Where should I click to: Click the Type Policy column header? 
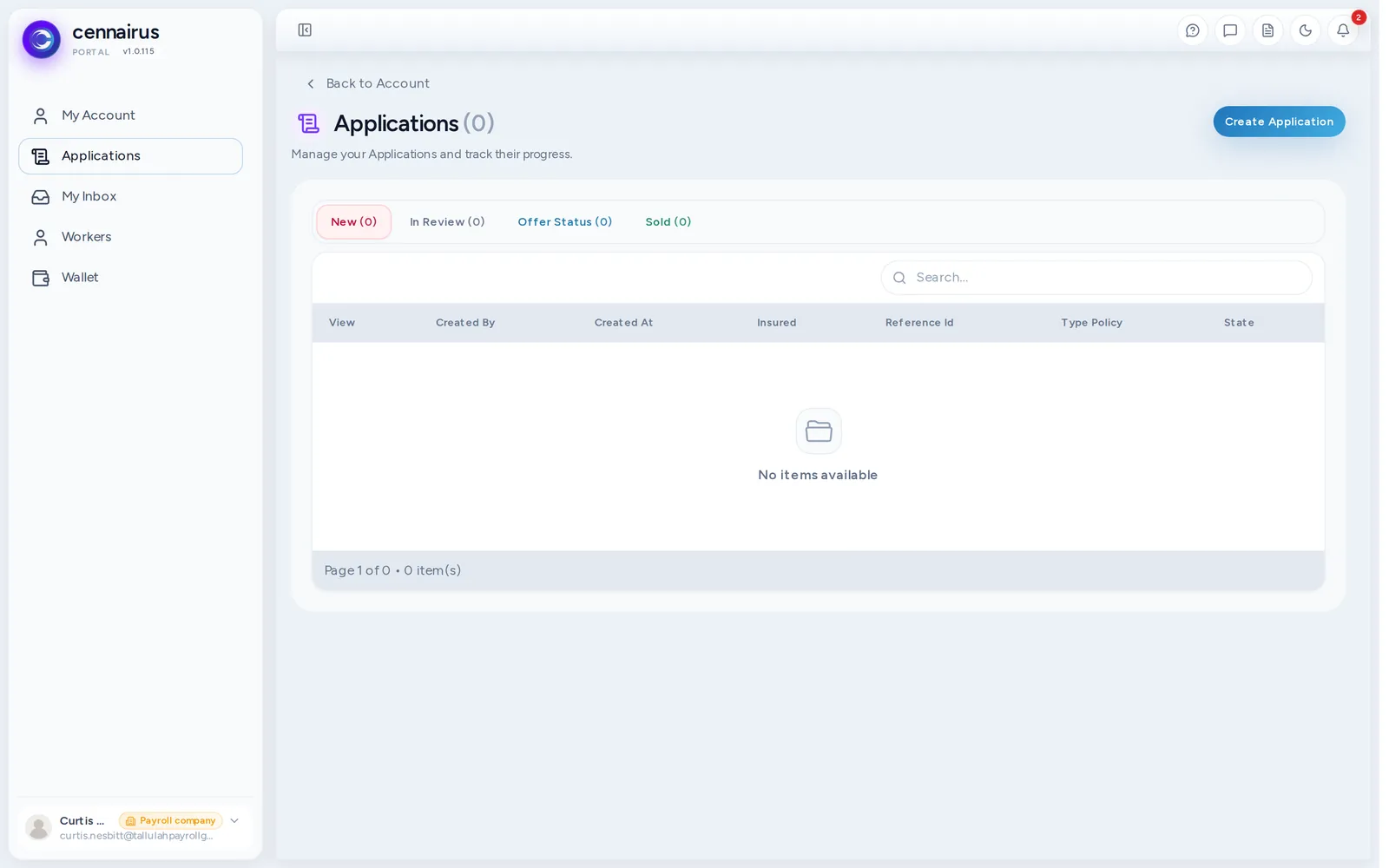coord(1091,323)
